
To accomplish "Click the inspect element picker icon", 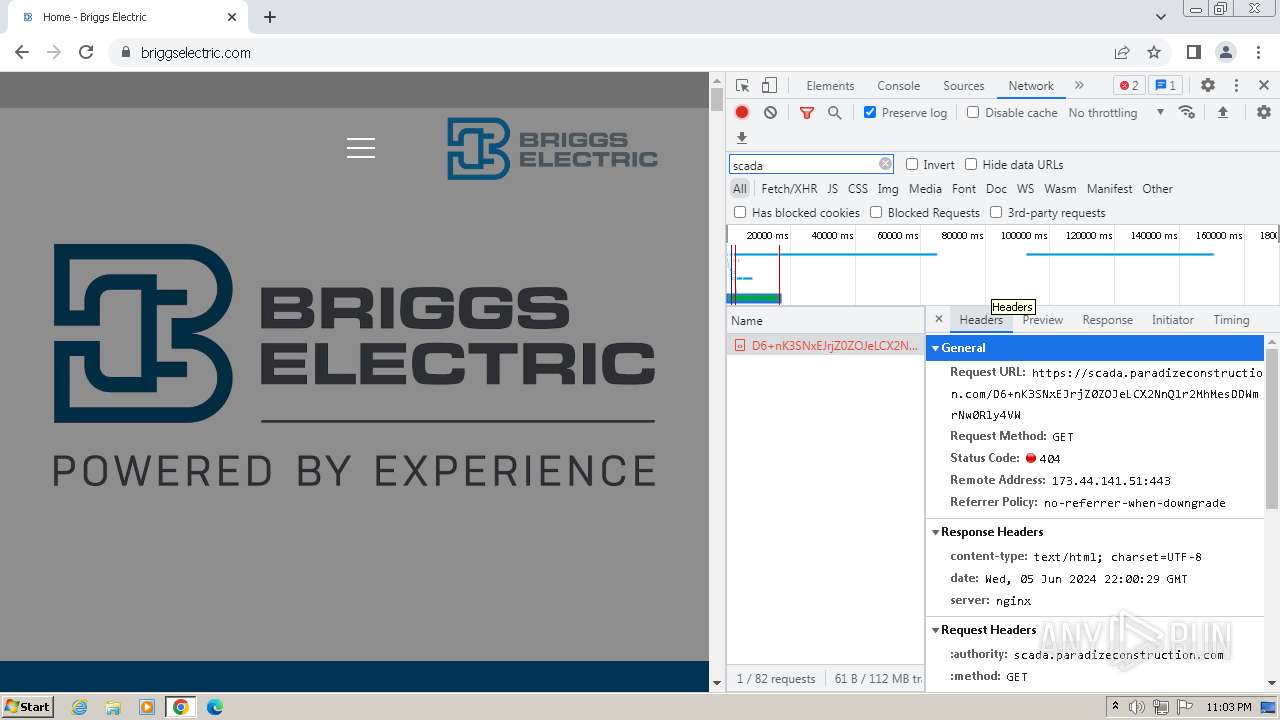I will [742, 86].
